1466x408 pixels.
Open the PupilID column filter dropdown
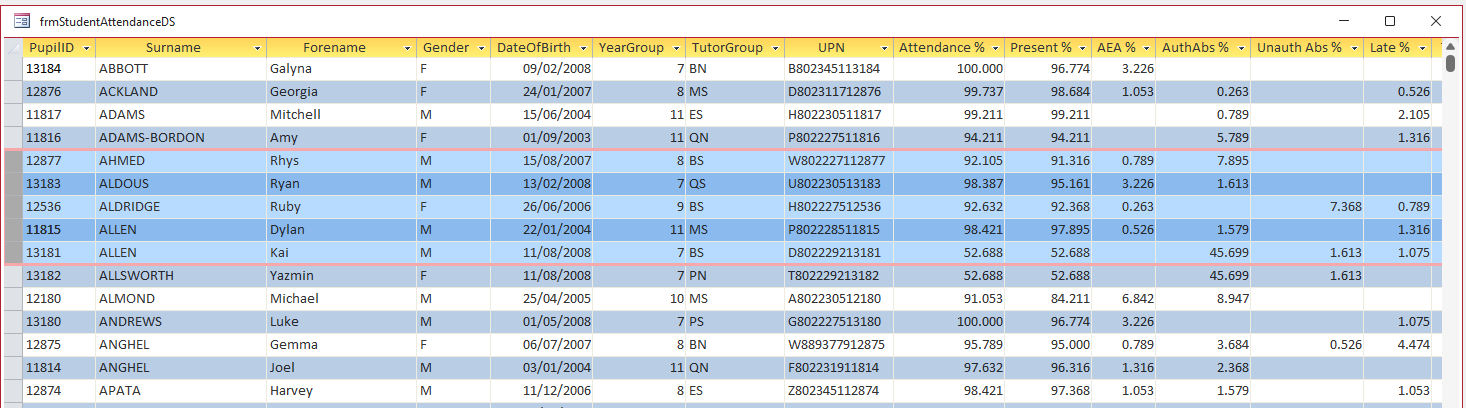coord(87,48)
